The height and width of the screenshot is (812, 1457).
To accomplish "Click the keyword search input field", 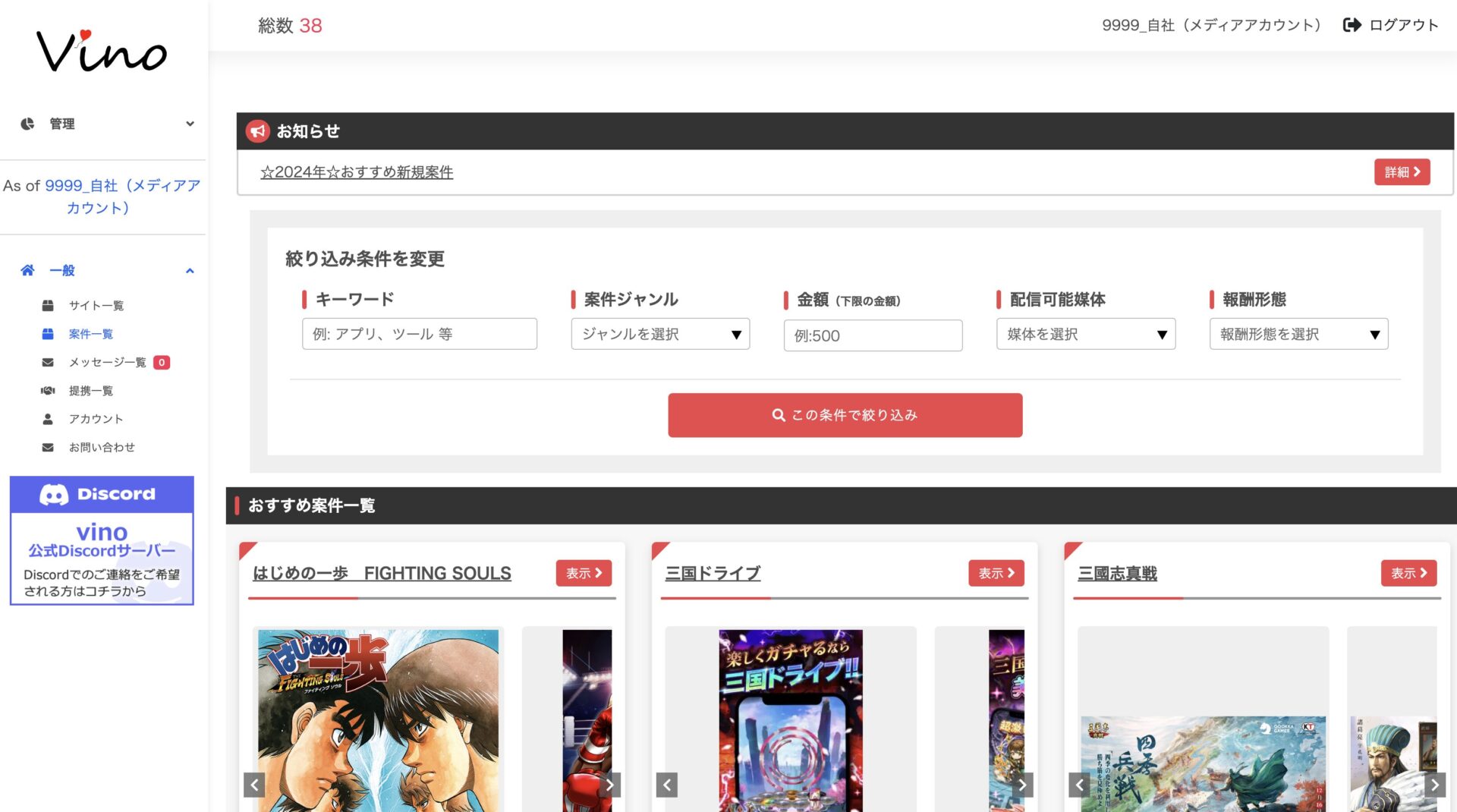I will click(419, 334).
